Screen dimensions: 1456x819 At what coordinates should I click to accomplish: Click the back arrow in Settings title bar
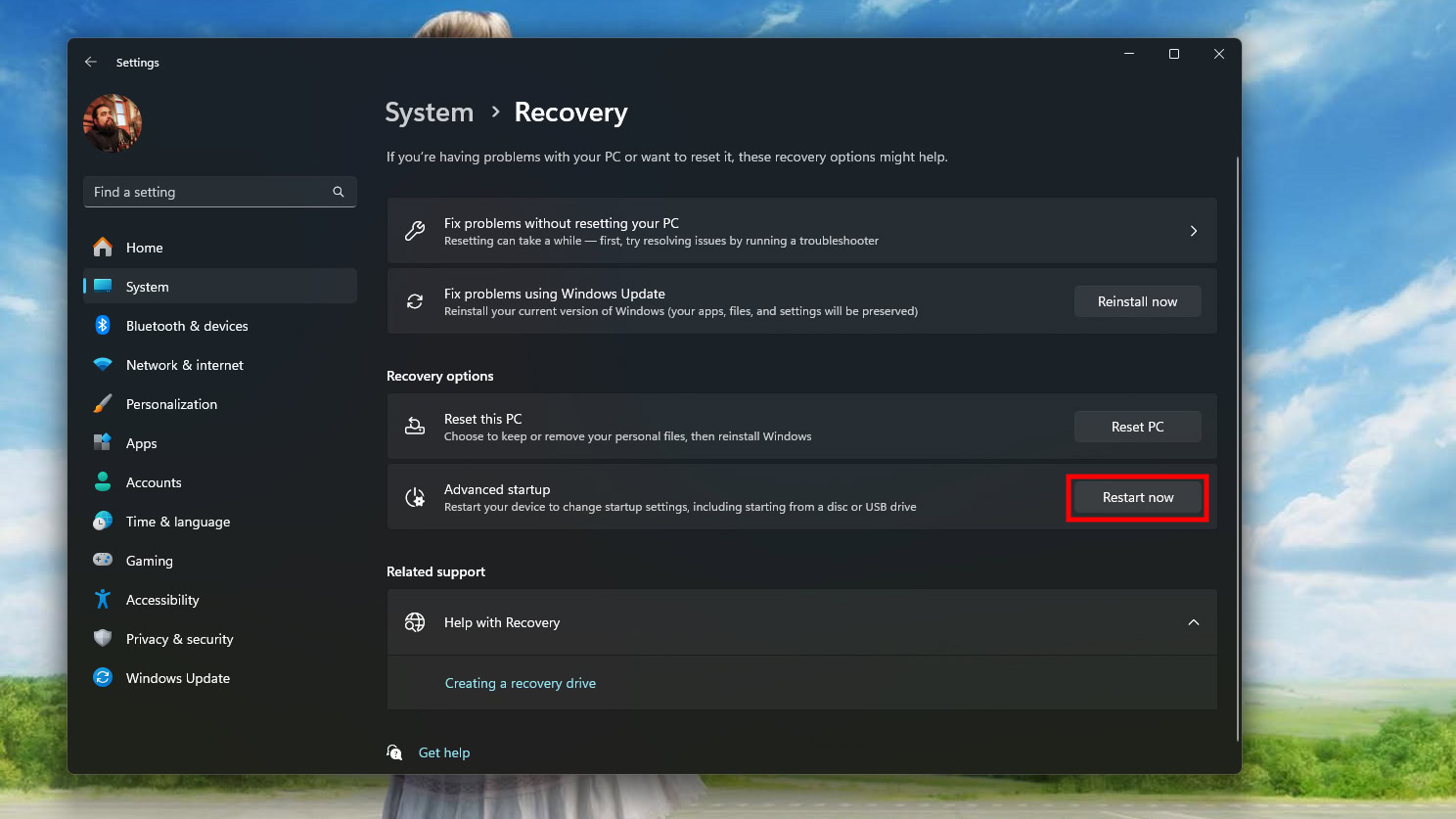(91, 62)
